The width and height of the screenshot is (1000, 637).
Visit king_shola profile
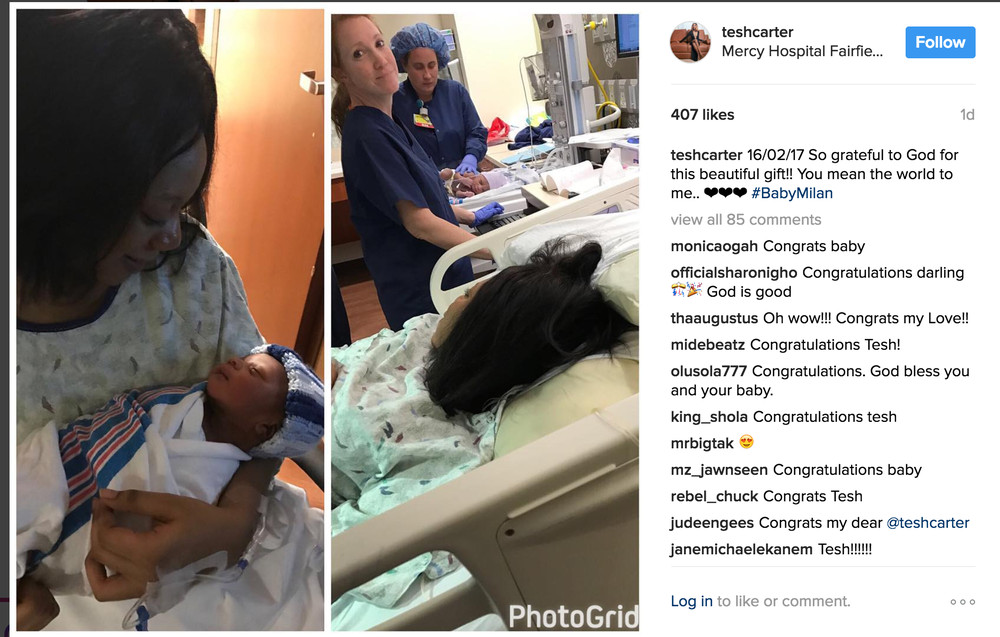709,417
